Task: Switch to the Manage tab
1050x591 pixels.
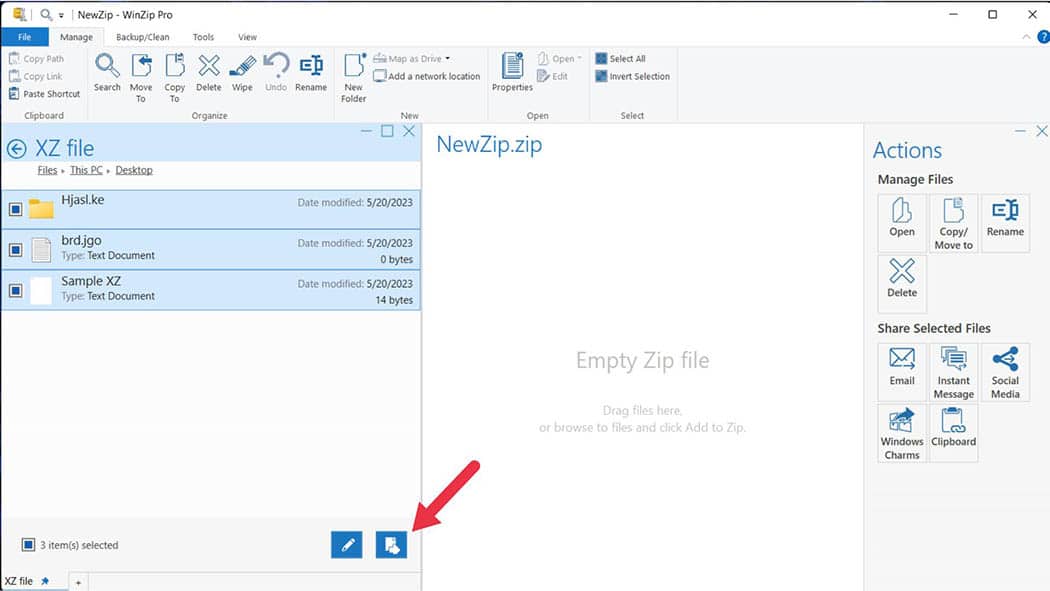Action: coord(76,37)
